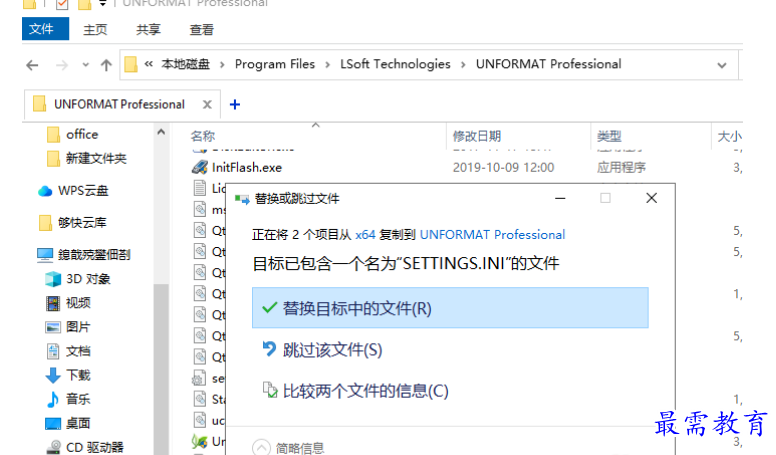This screenshot has height=455, width=776.
Task: Close the UNFORMAT Professional tab
Action: [x=207, y=104]
